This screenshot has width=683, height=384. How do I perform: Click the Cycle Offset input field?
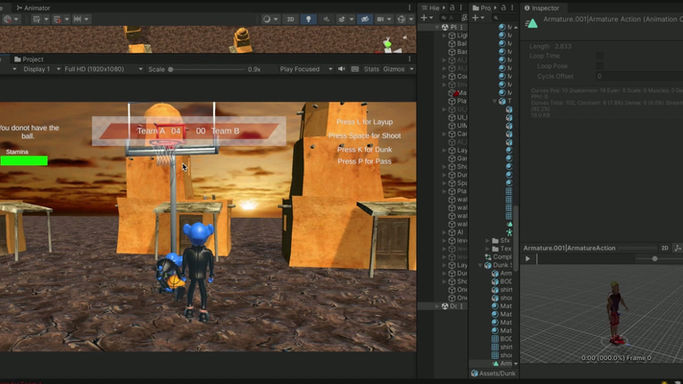(639, 76)
